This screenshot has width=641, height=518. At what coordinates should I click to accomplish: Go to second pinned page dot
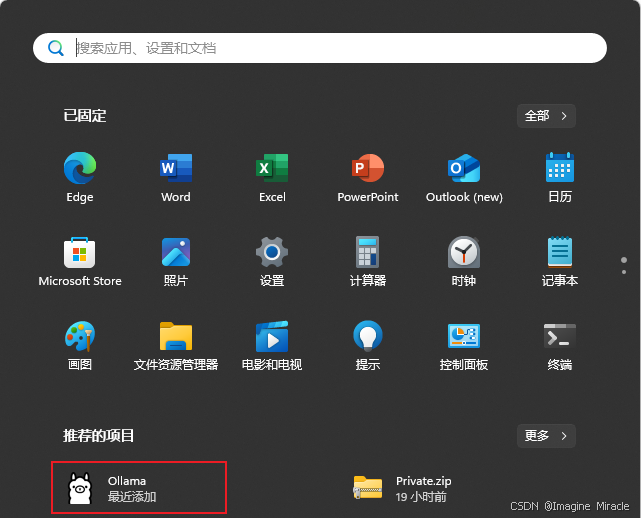[x=624, y=272]
